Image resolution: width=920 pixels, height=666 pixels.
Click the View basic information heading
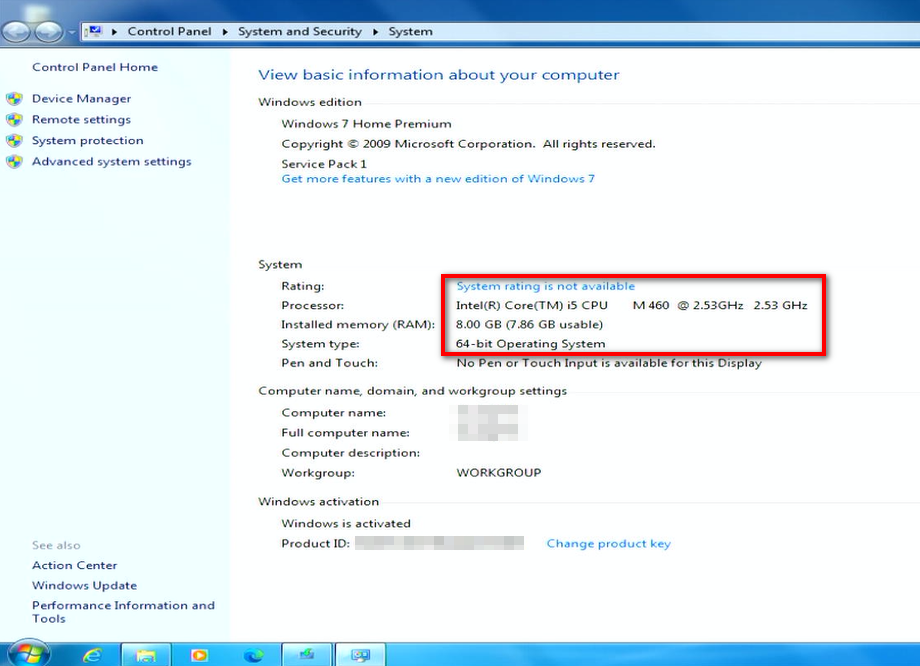[x=439, y=75]
